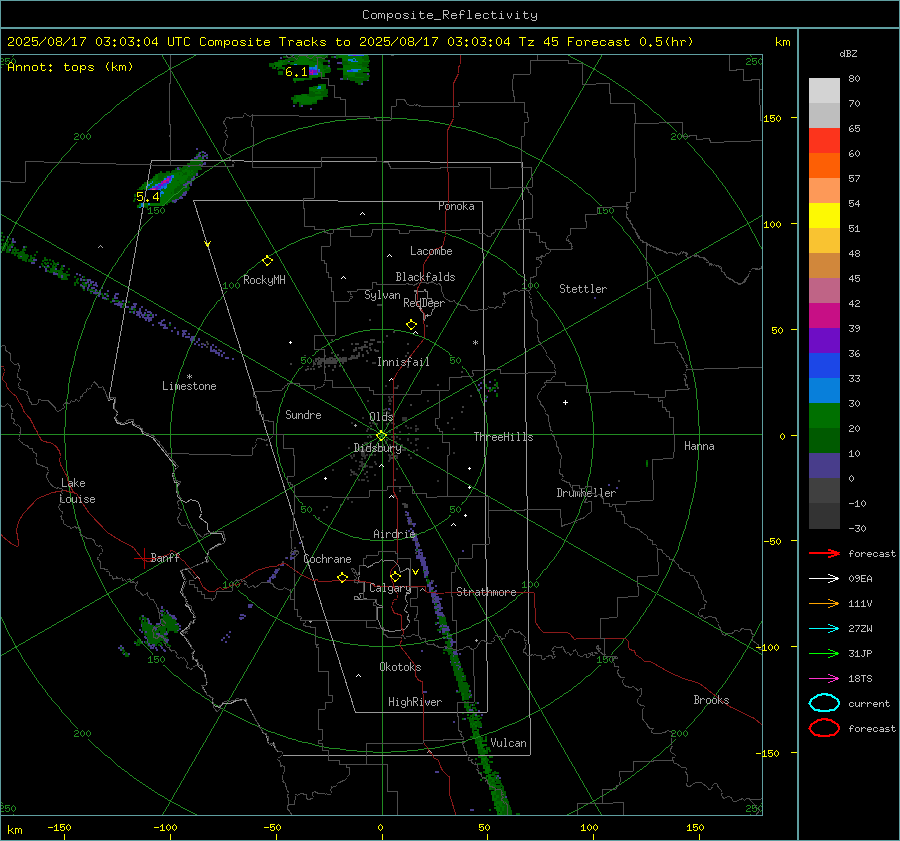Click the Annot: tops (km) label
900x841 pixels.
70,67
